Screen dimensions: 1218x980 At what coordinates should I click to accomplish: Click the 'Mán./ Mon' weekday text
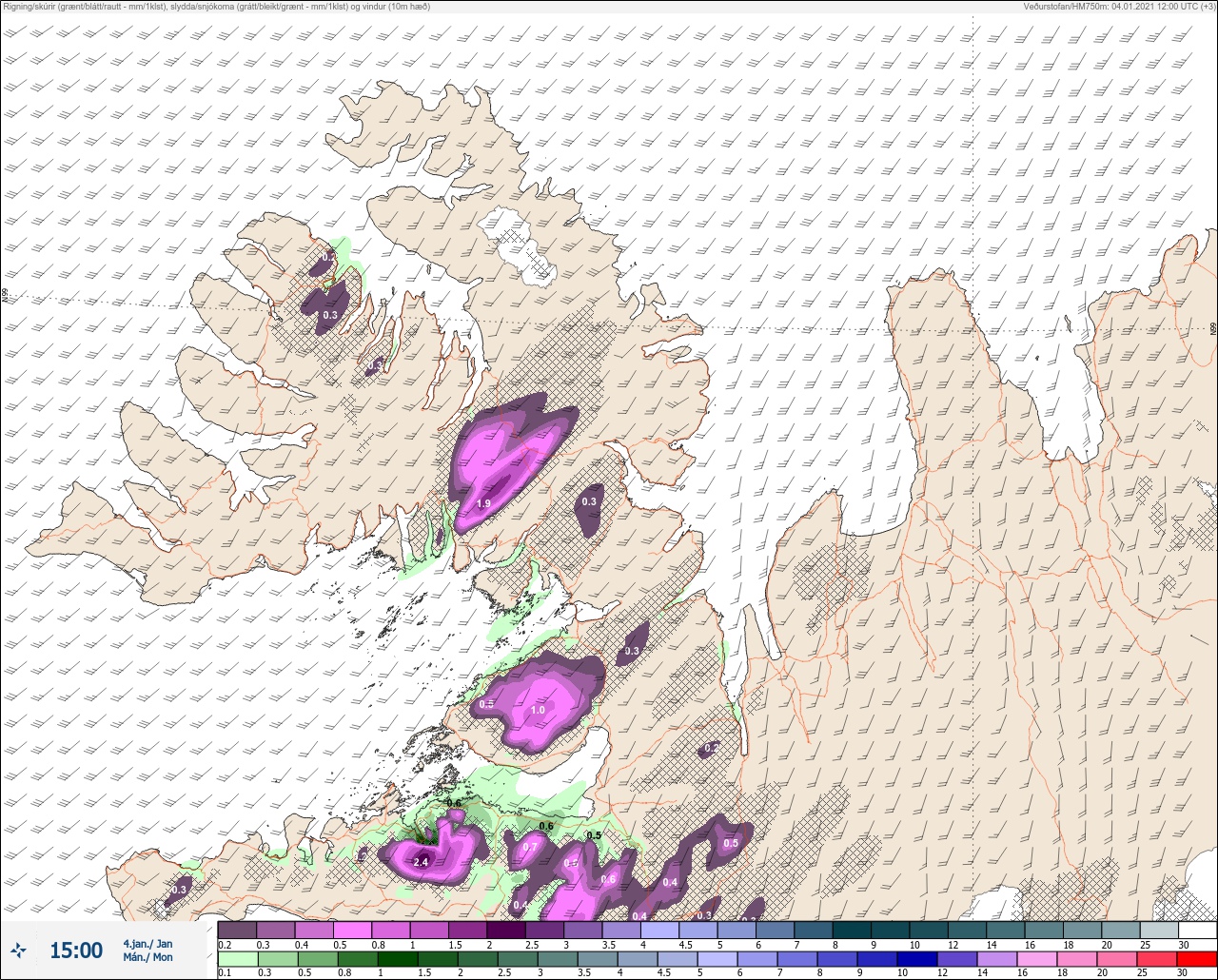click(x=148, y=957)
